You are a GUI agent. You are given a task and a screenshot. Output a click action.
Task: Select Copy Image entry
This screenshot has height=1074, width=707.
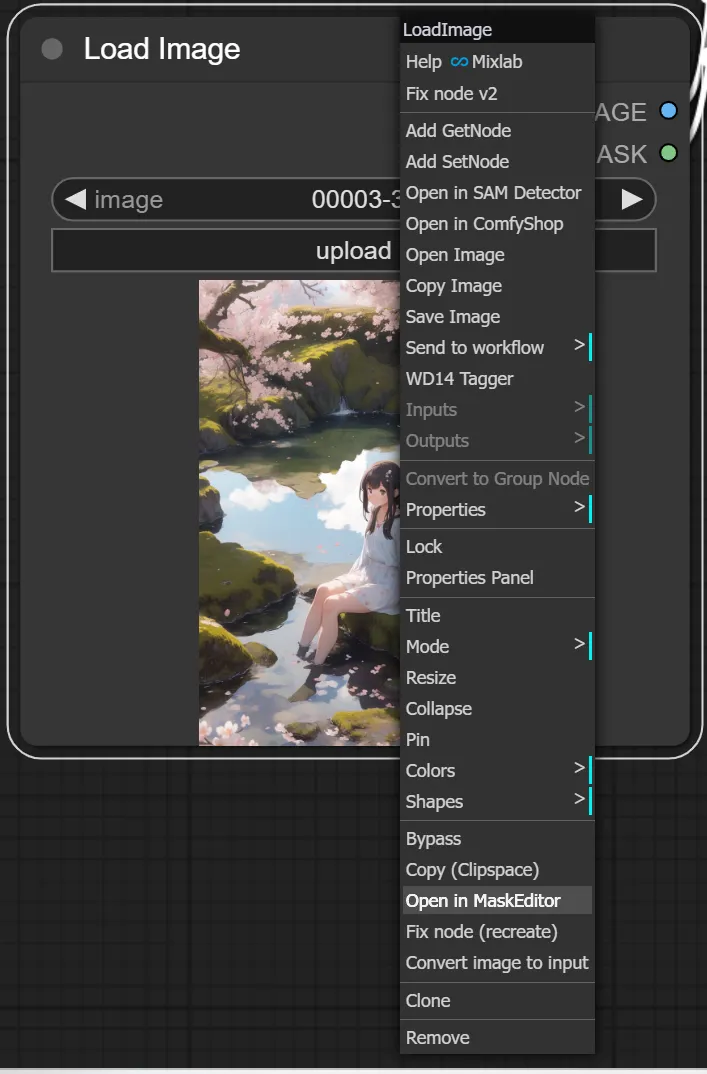[497, 286]
